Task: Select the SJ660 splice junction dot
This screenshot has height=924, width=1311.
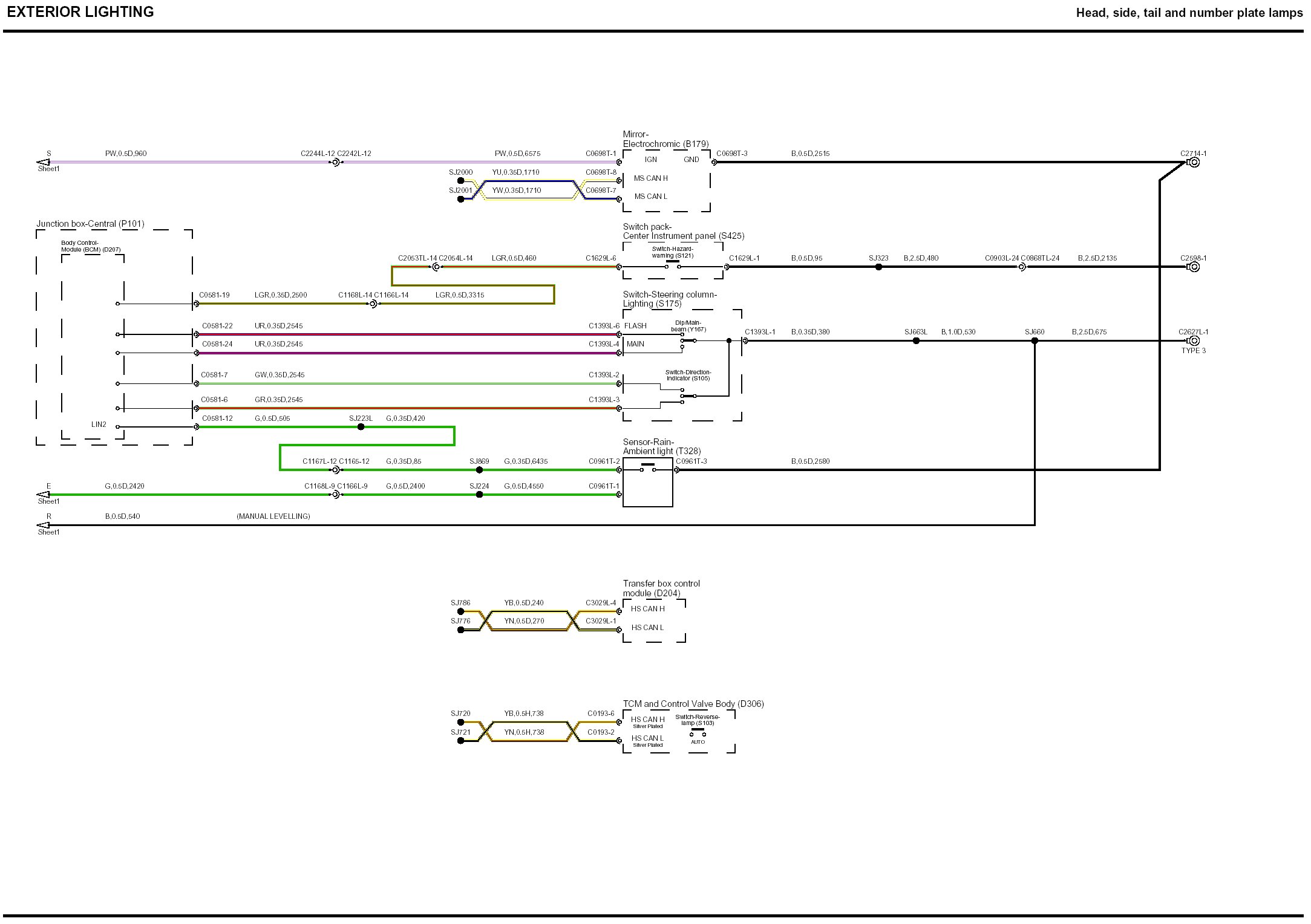Action: coord(1035,341)
